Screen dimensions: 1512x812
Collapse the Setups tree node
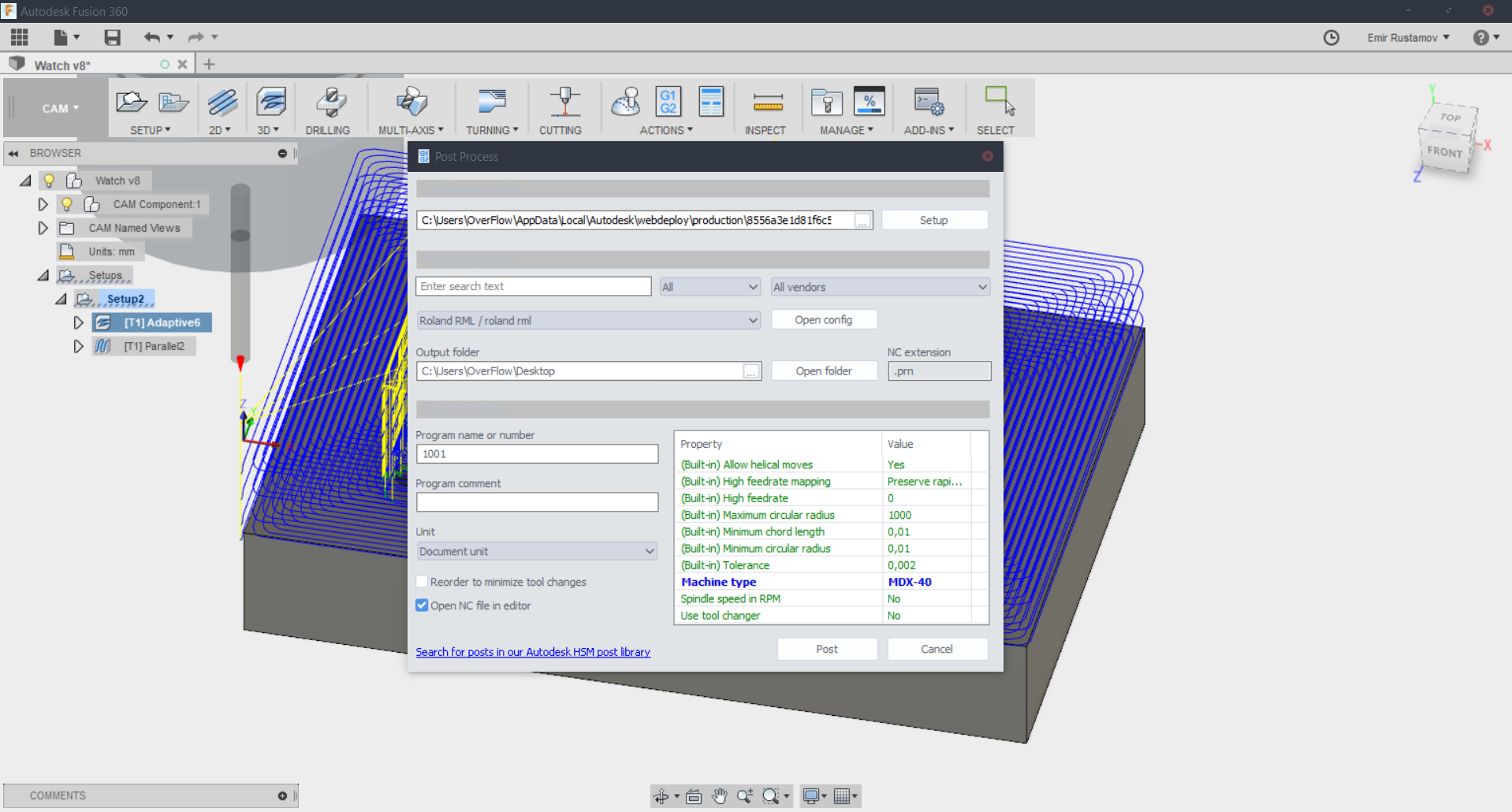43,275
